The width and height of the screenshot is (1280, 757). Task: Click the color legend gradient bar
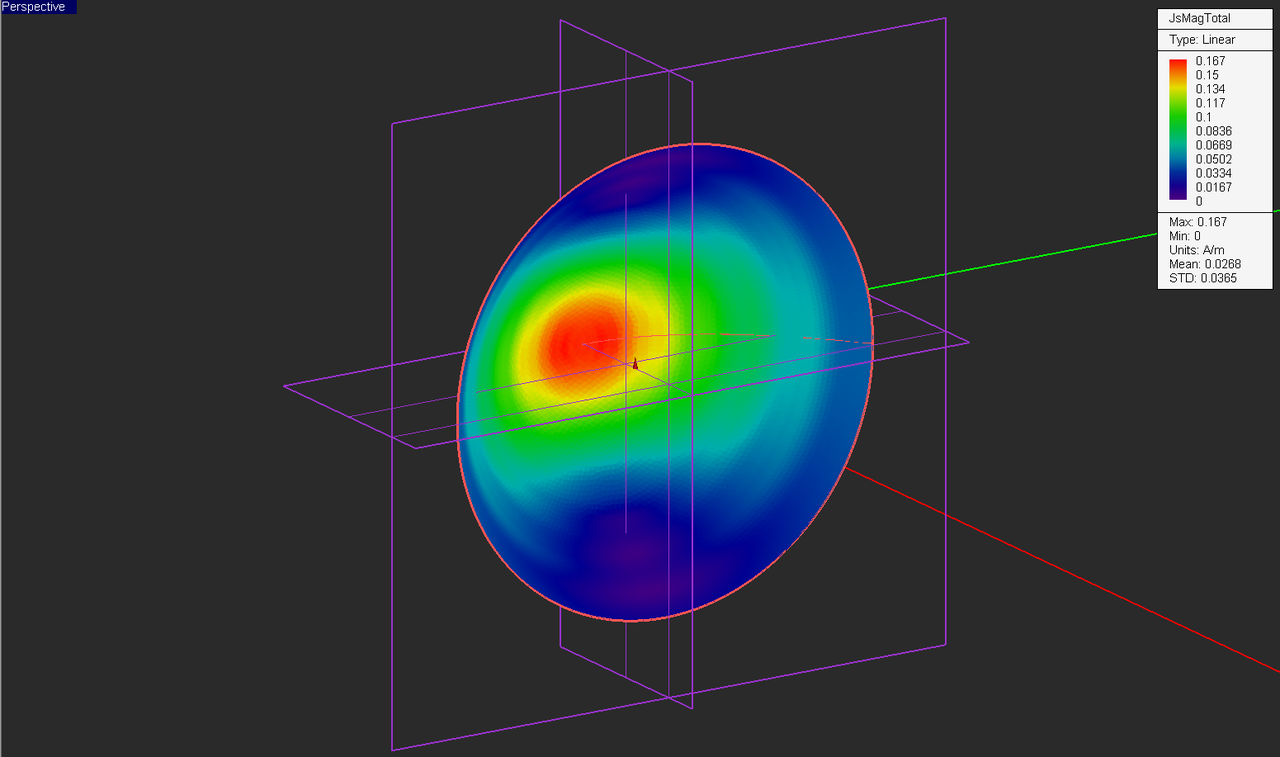(x=1178, y=130)
